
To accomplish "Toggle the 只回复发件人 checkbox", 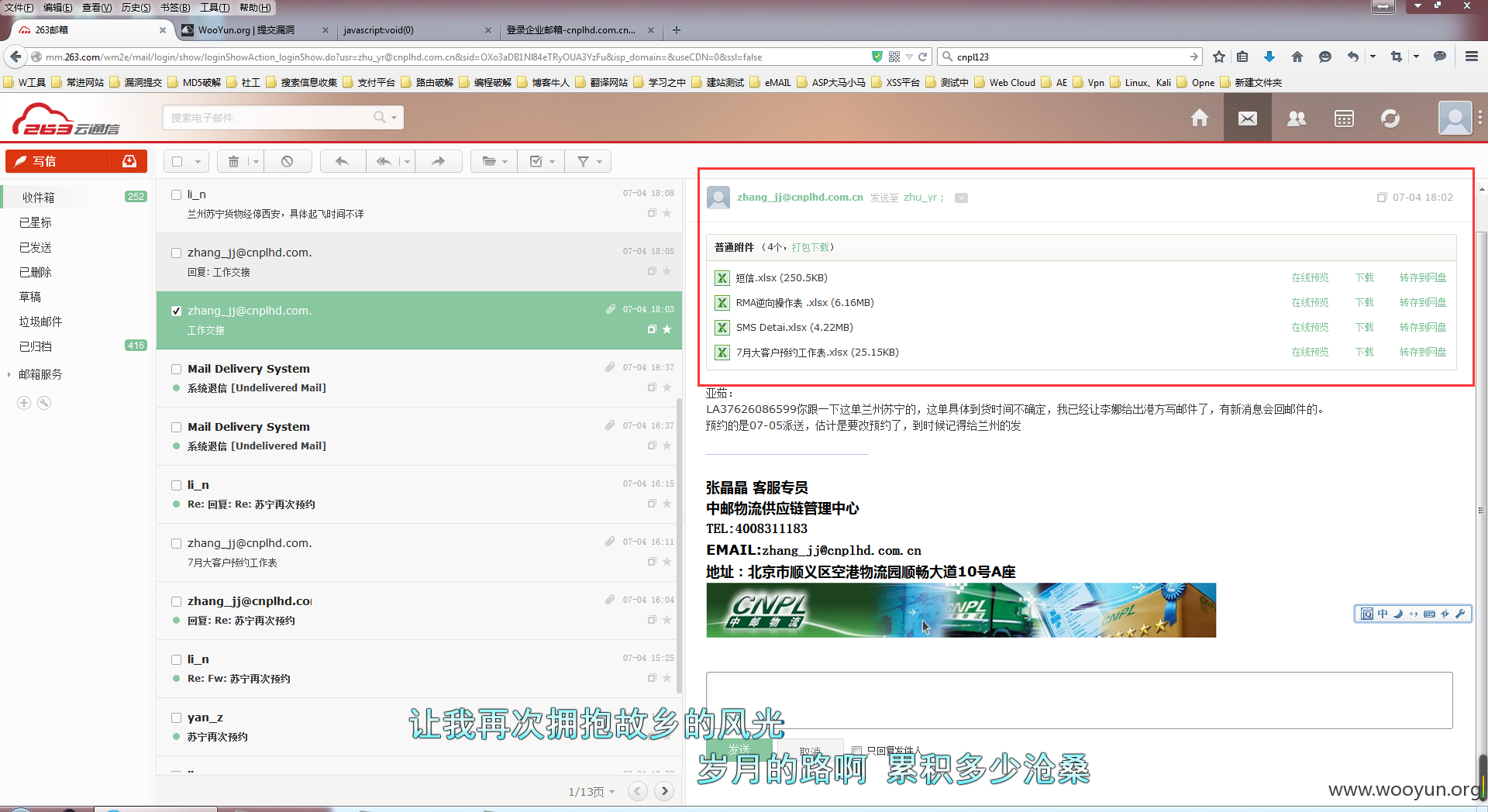I will pyautogui.click(x=857, y=750).
